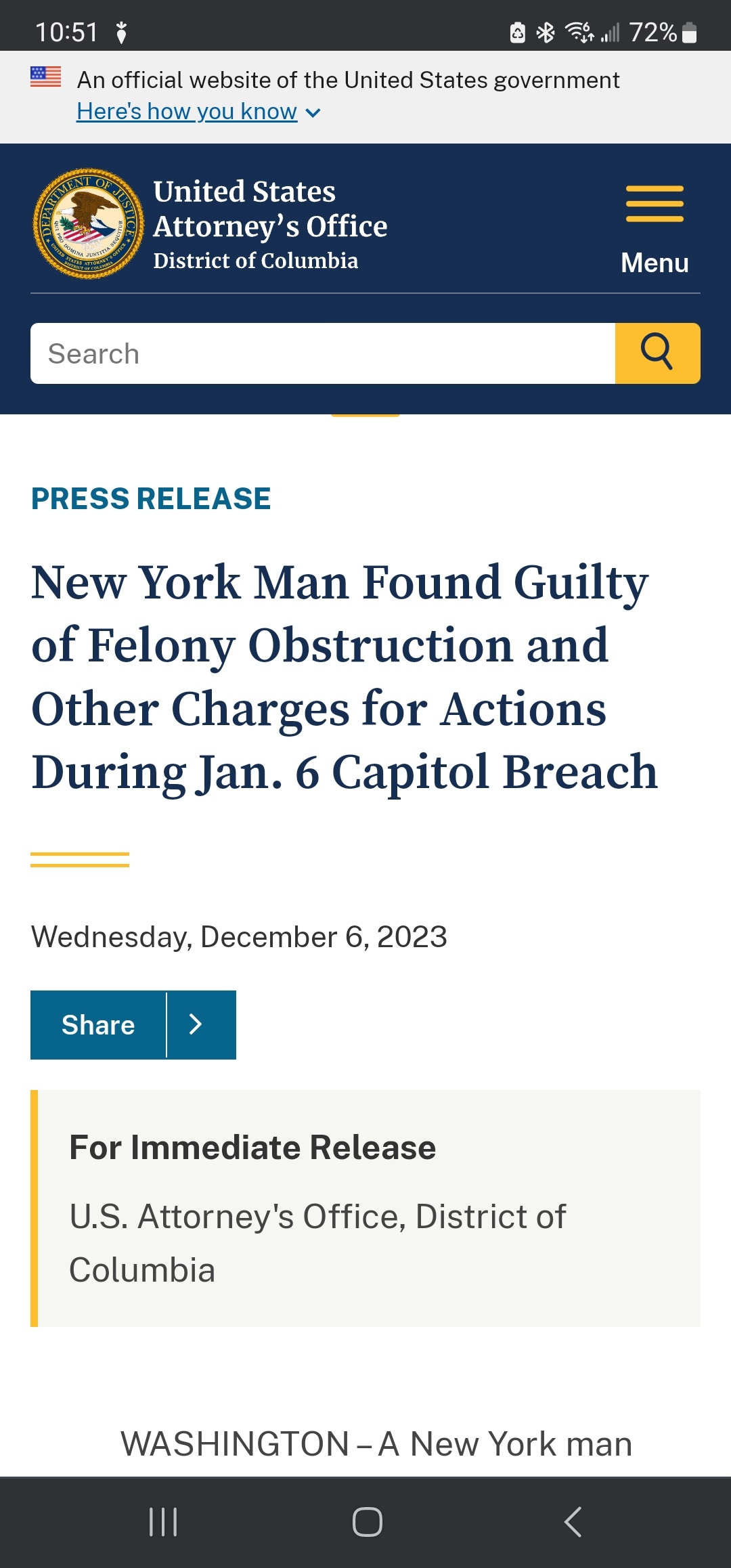Tap the Department of Justice seal logo
Image resolution: width=731 pixels, height=1568 pixels.
(x=88, y=223)
